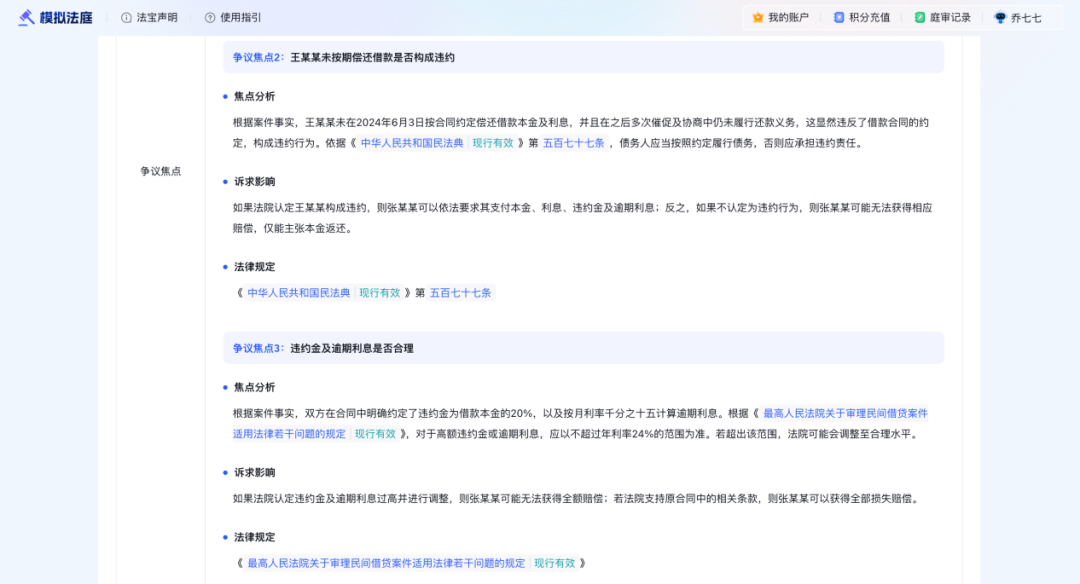
Task: Click 焦点分析 heading under 争议焦点2
Action: pos(254,96)
